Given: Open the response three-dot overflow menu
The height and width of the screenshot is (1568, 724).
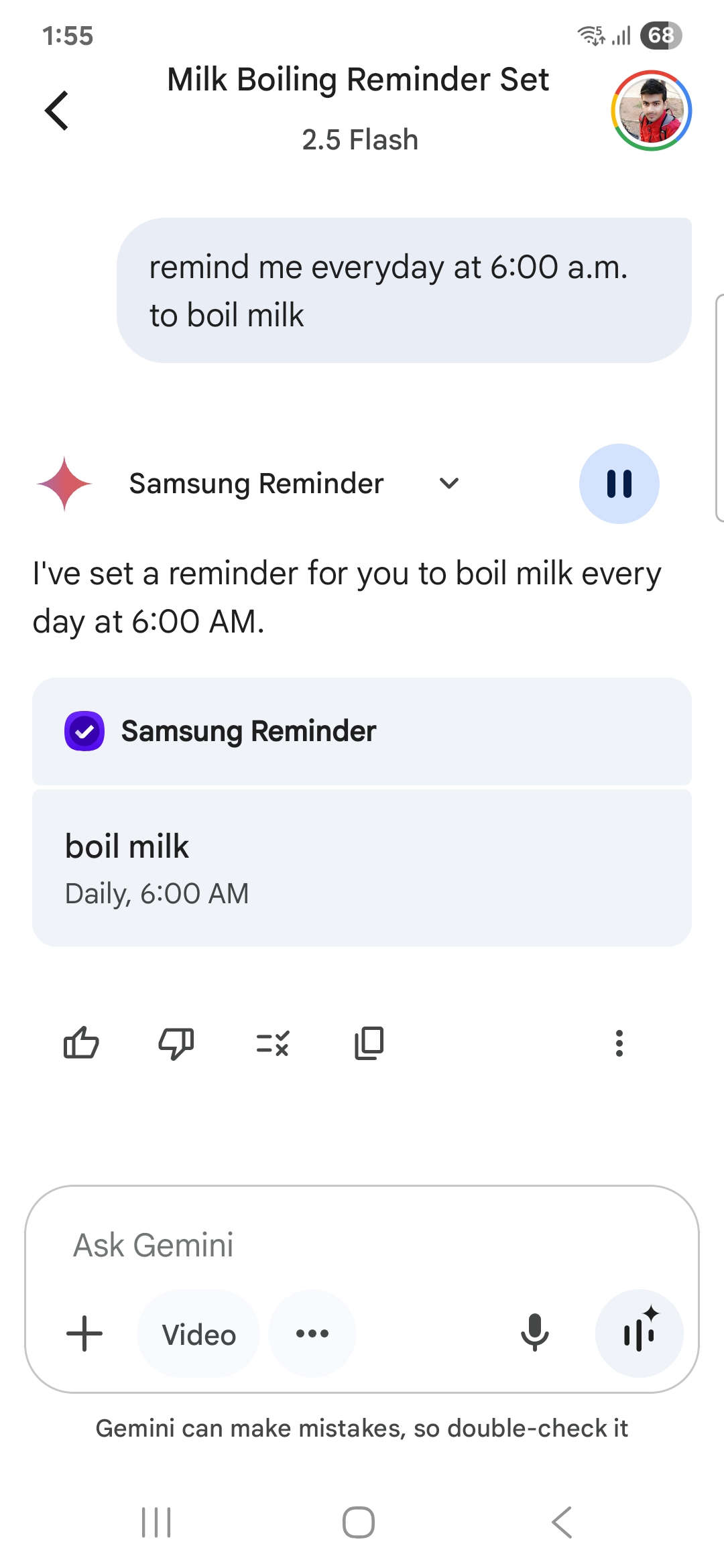Looking at the screenshot, I should pyautogui.click(x=619, y=1043).
